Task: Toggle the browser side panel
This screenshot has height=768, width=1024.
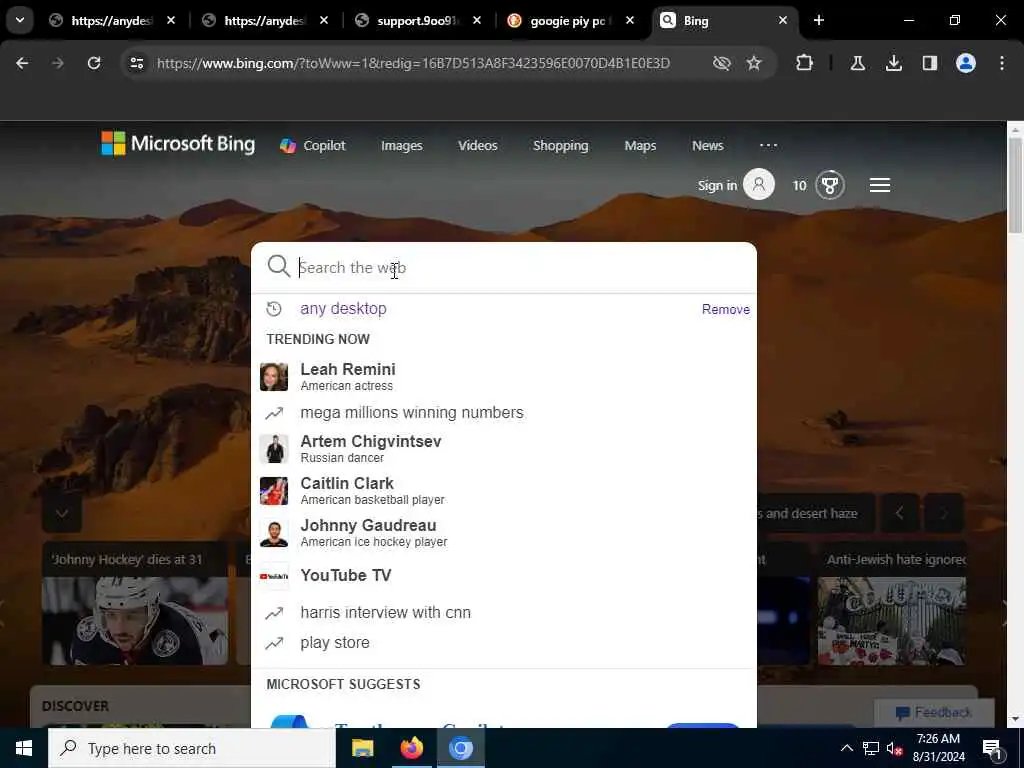Action: (930, 63)
